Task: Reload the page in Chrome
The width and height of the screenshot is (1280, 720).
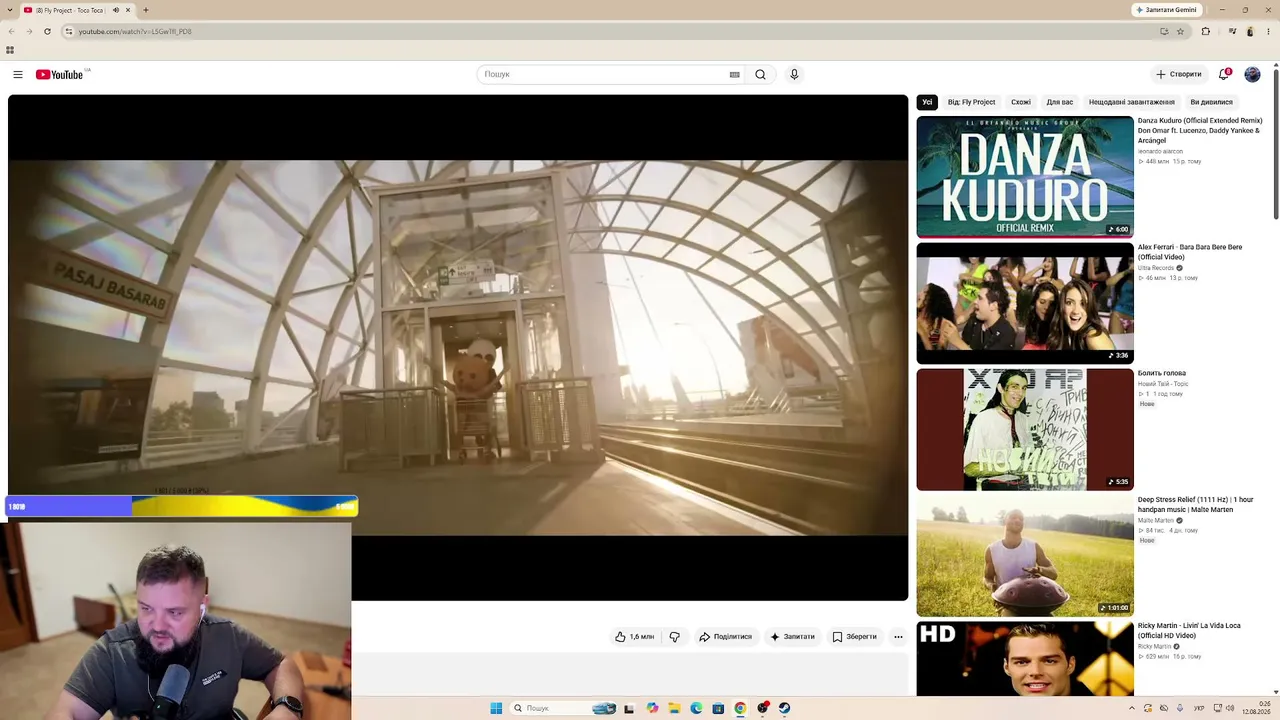Action: pos(45,31)
